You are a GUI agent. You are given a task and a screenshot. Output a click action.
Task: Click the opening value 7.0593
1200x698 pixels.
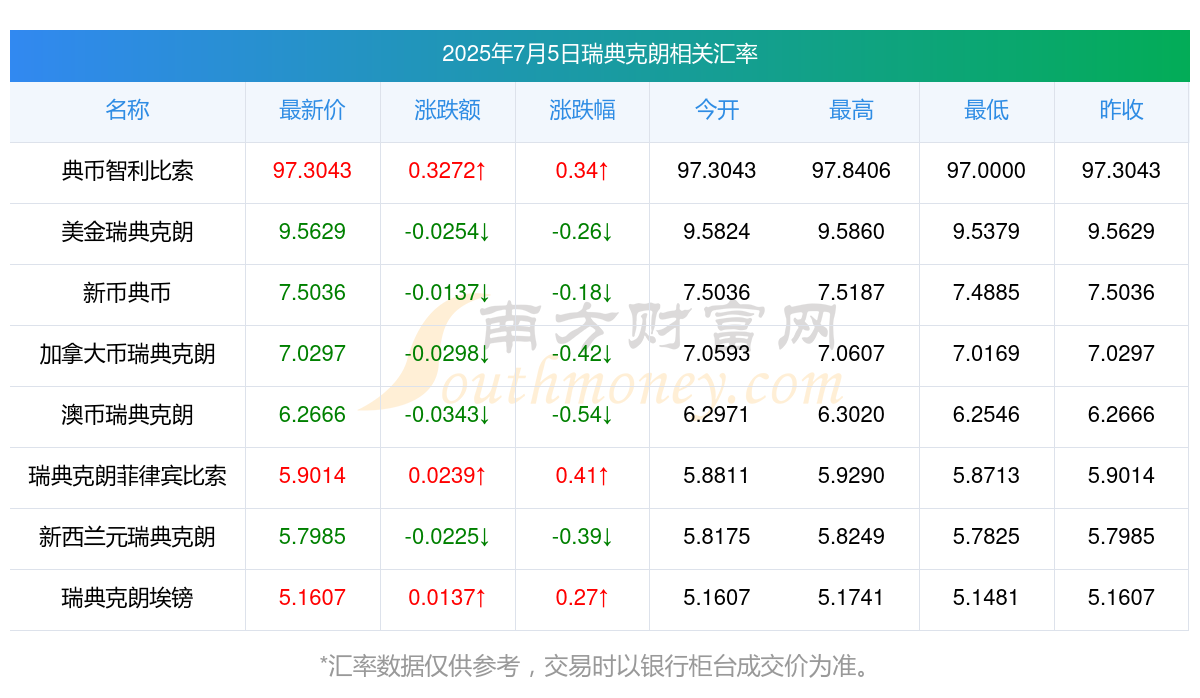(x=717, y=354)
